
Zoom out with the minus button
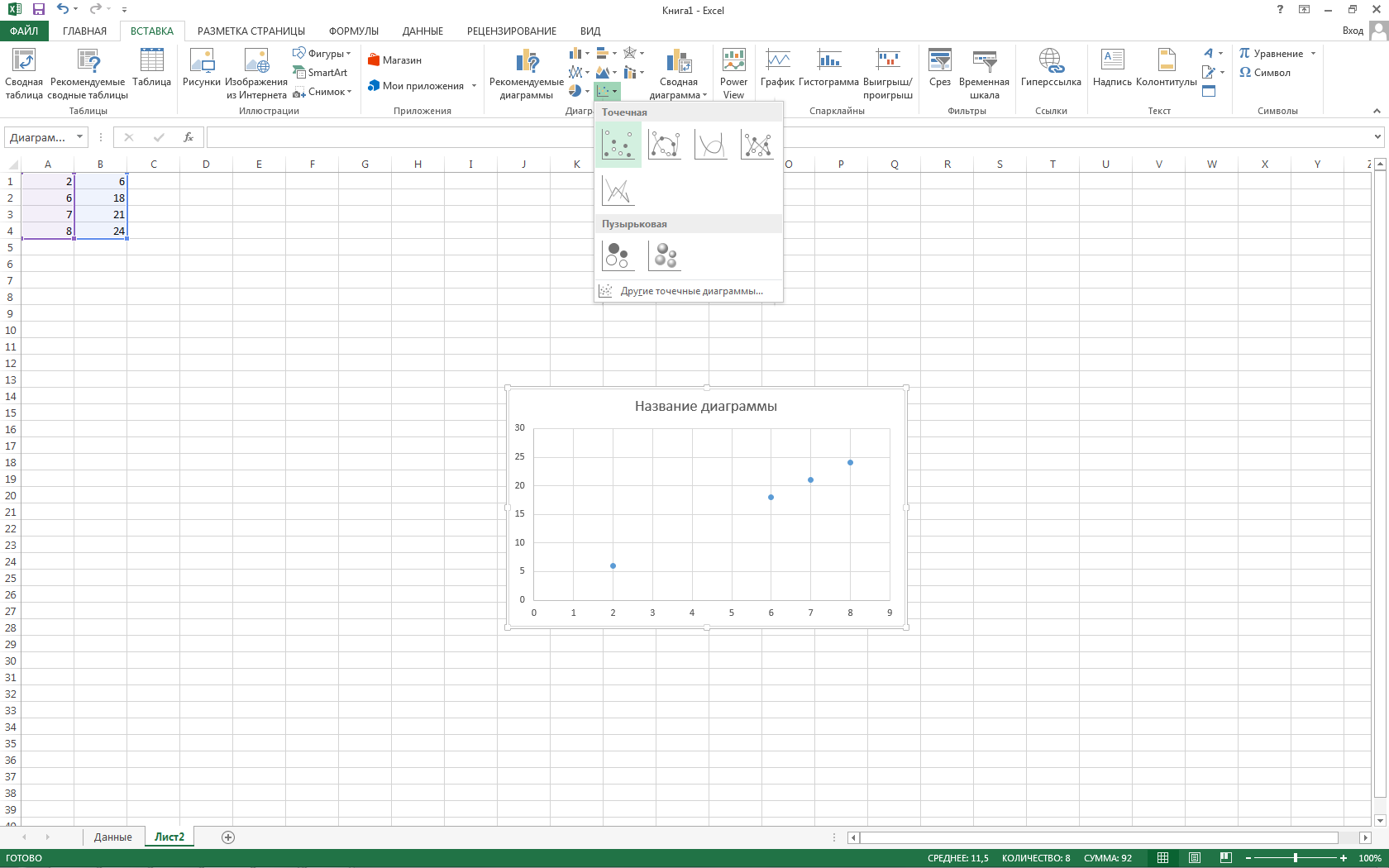pyautogui.click(x=1248, y=858)
